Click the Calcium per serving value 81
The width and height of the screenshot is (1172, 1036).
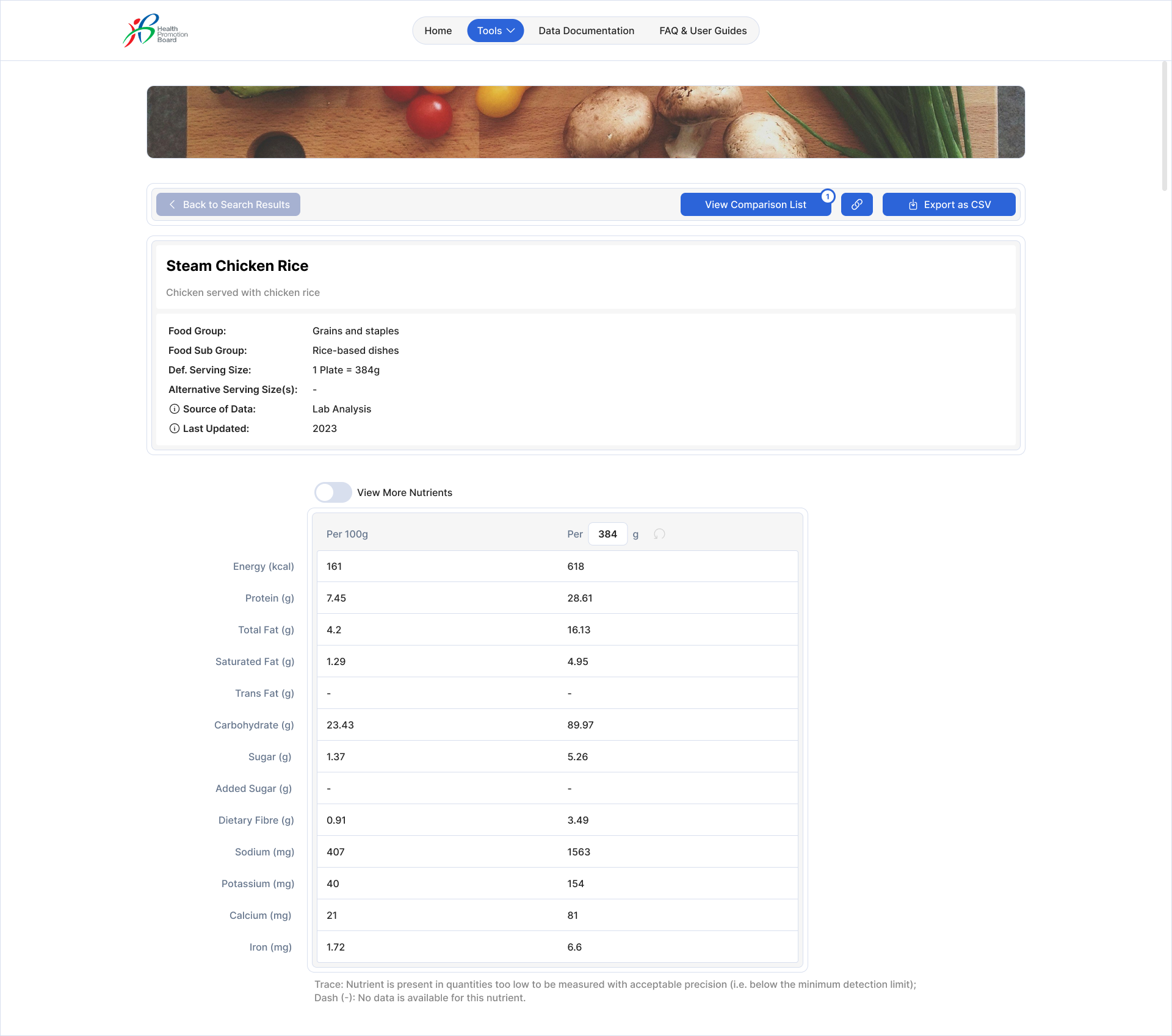pos(573,915)
